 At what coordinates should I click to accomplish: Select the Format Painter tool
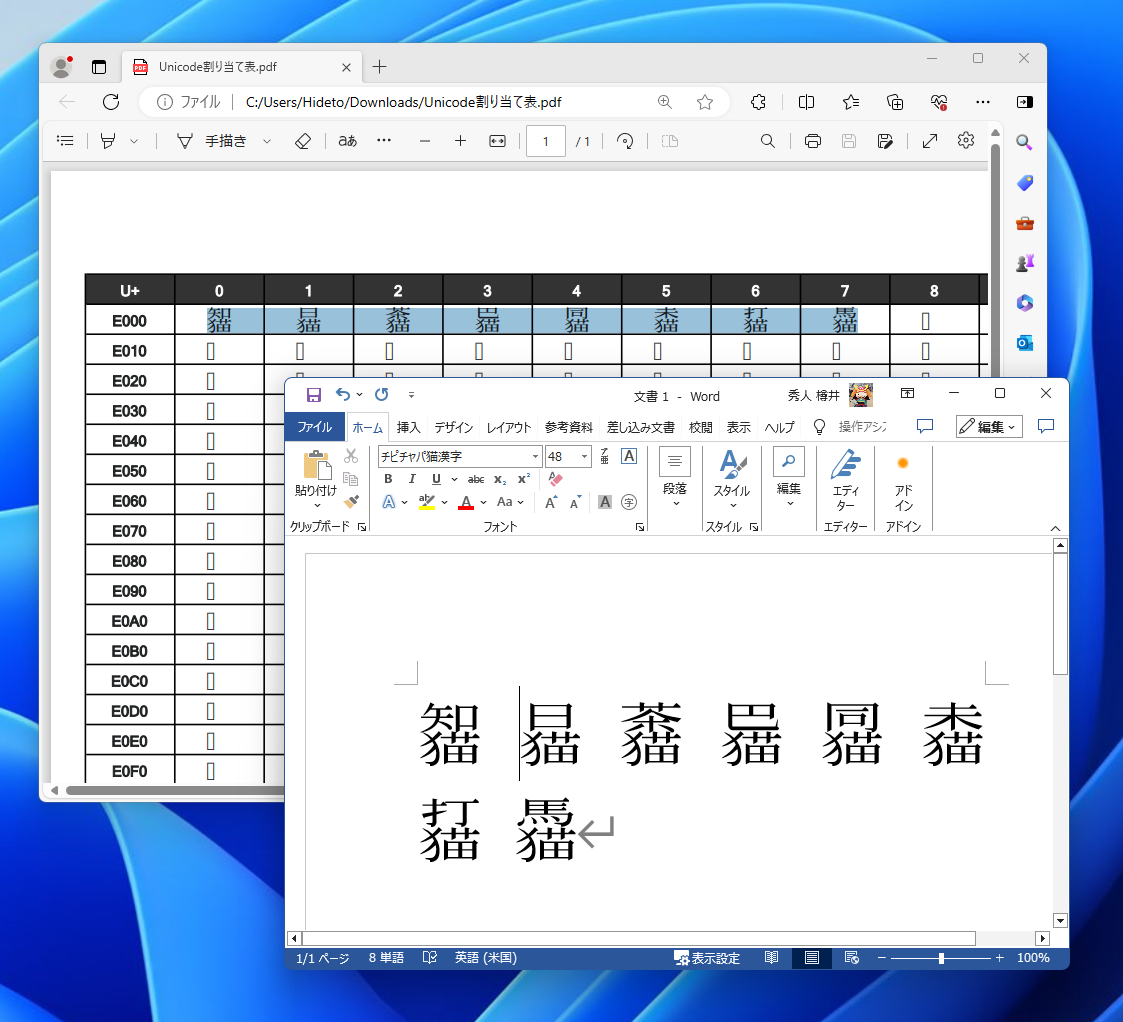point(352,501)
